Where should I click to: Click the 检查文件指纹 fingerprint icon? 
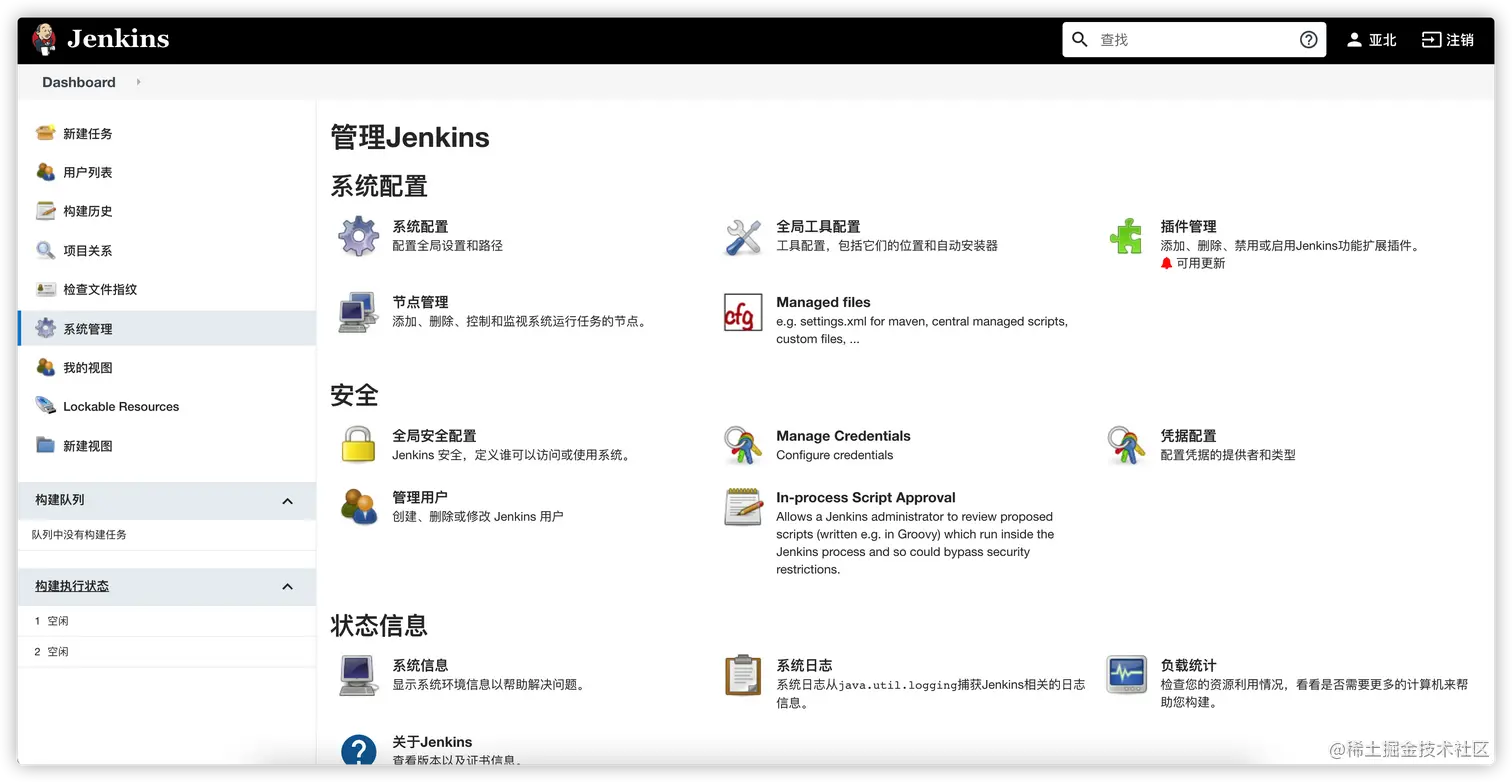click(x=45, y=289)
